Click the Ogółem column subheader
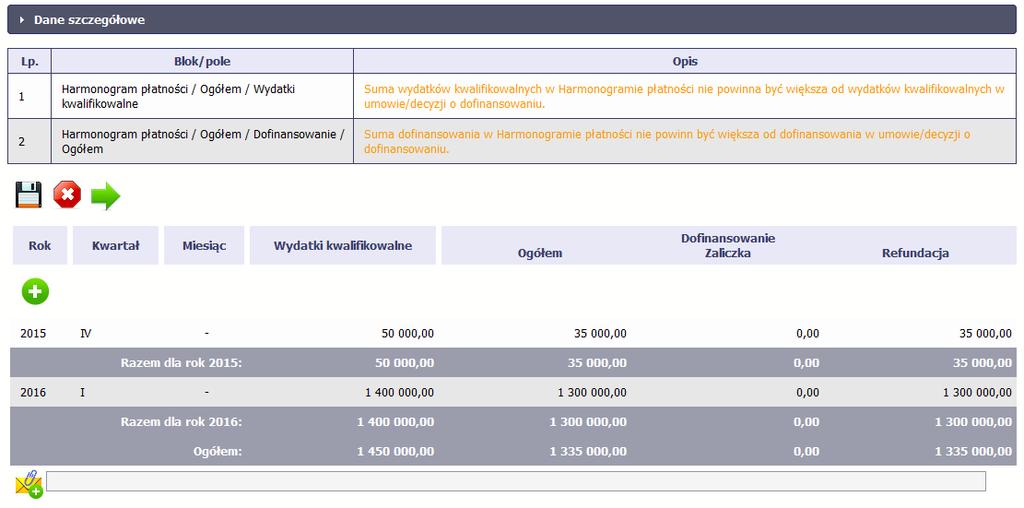The width and height of the screenshot is (1024, 508). (540, 253)
